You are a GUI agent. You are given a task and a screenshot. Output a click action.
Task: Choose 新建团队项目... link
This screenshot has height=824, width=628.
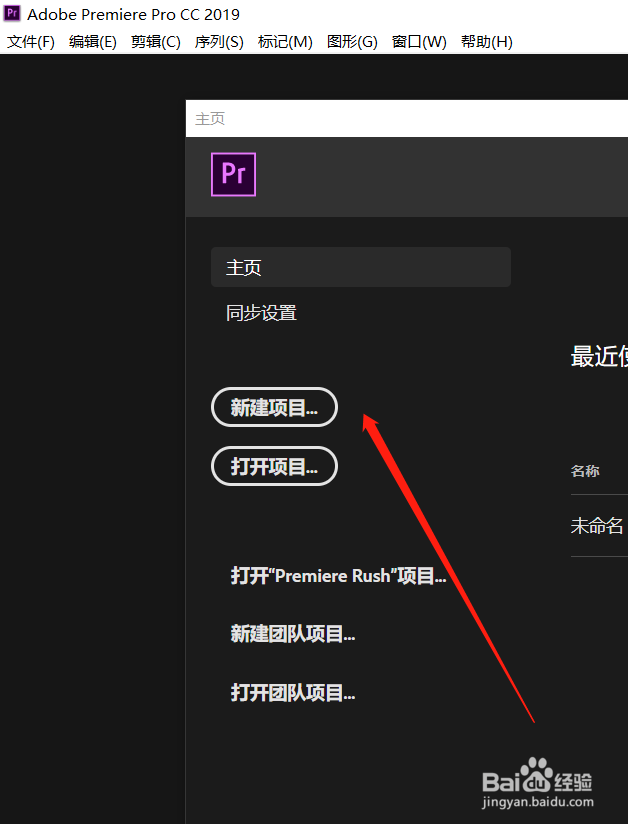[293, 634]
